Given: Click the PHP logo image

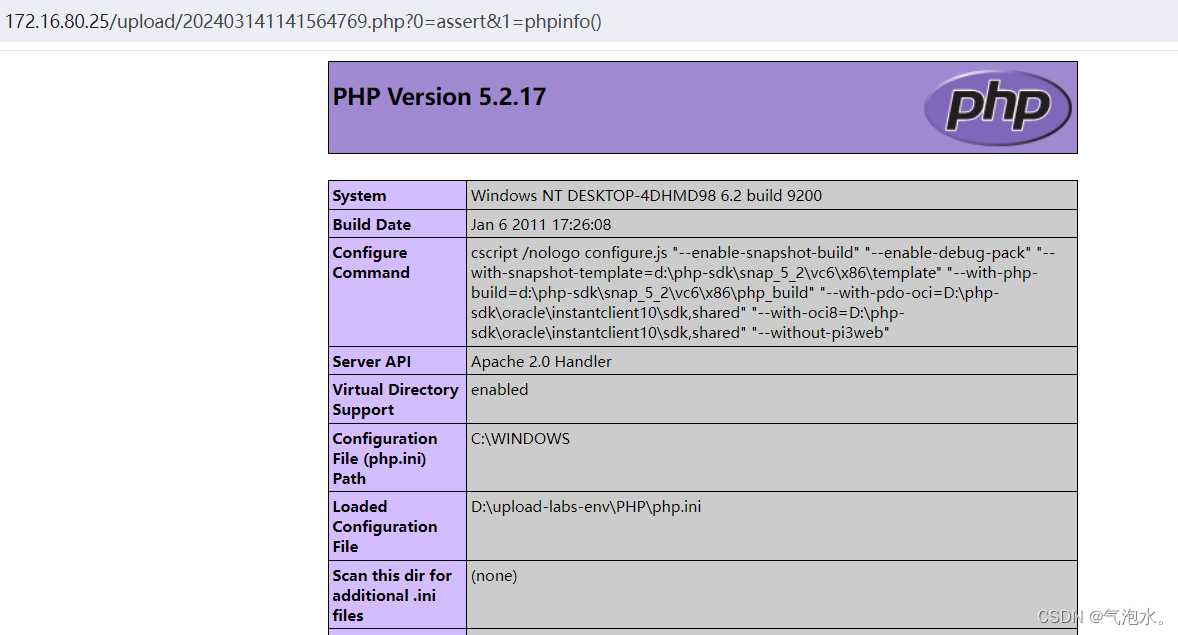Looking at the screenshot, I should click(x=998, y=107).
